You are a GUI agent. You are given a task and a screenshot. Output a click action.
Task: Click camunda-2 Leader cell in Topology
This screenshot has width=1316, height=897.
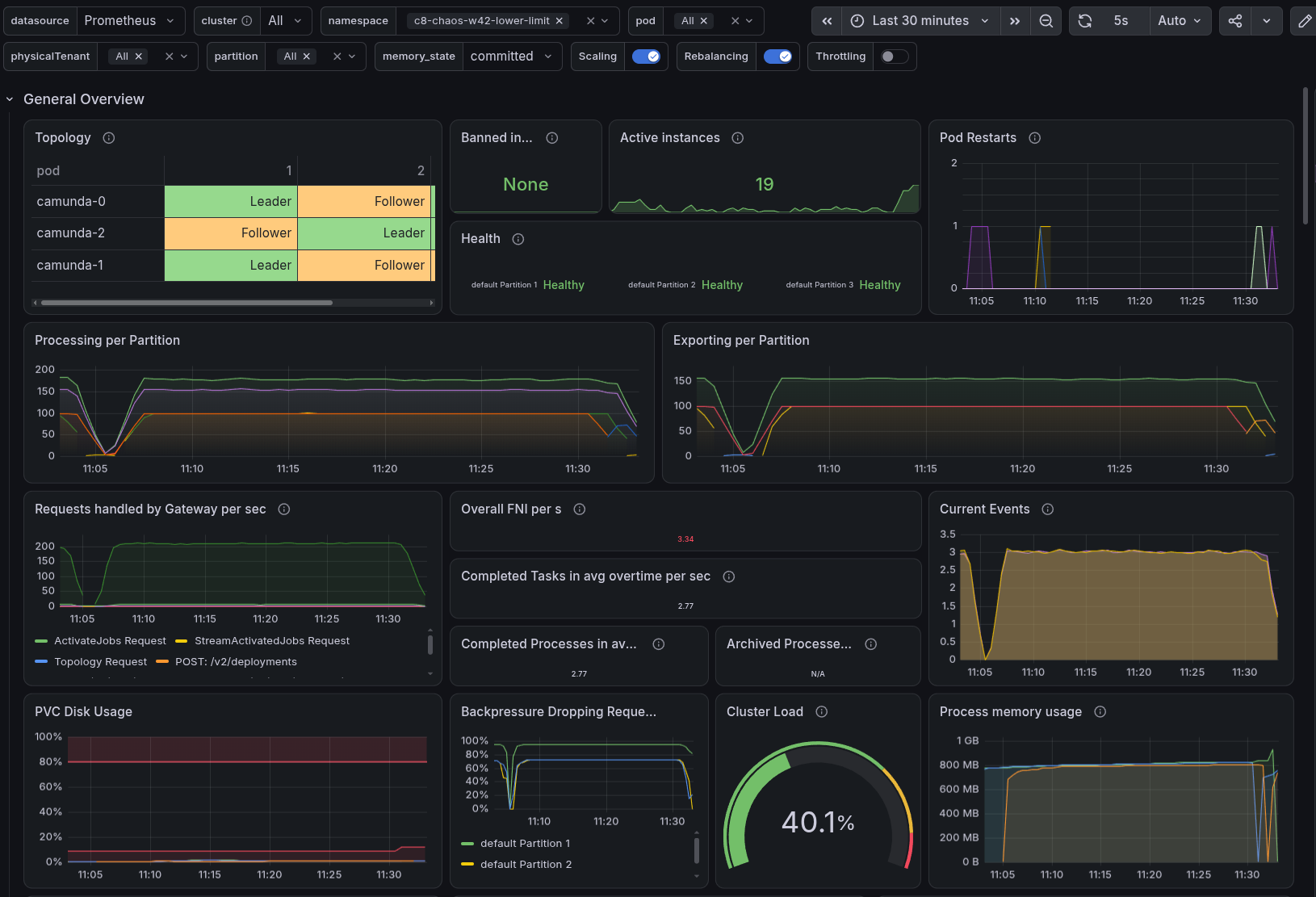pyautogui.click(x=365, y=233)
